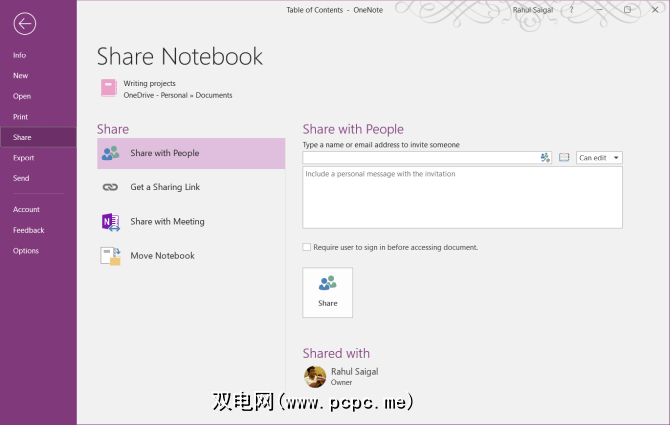
Task: Select Get a Sharing Link
Action: 191,187
